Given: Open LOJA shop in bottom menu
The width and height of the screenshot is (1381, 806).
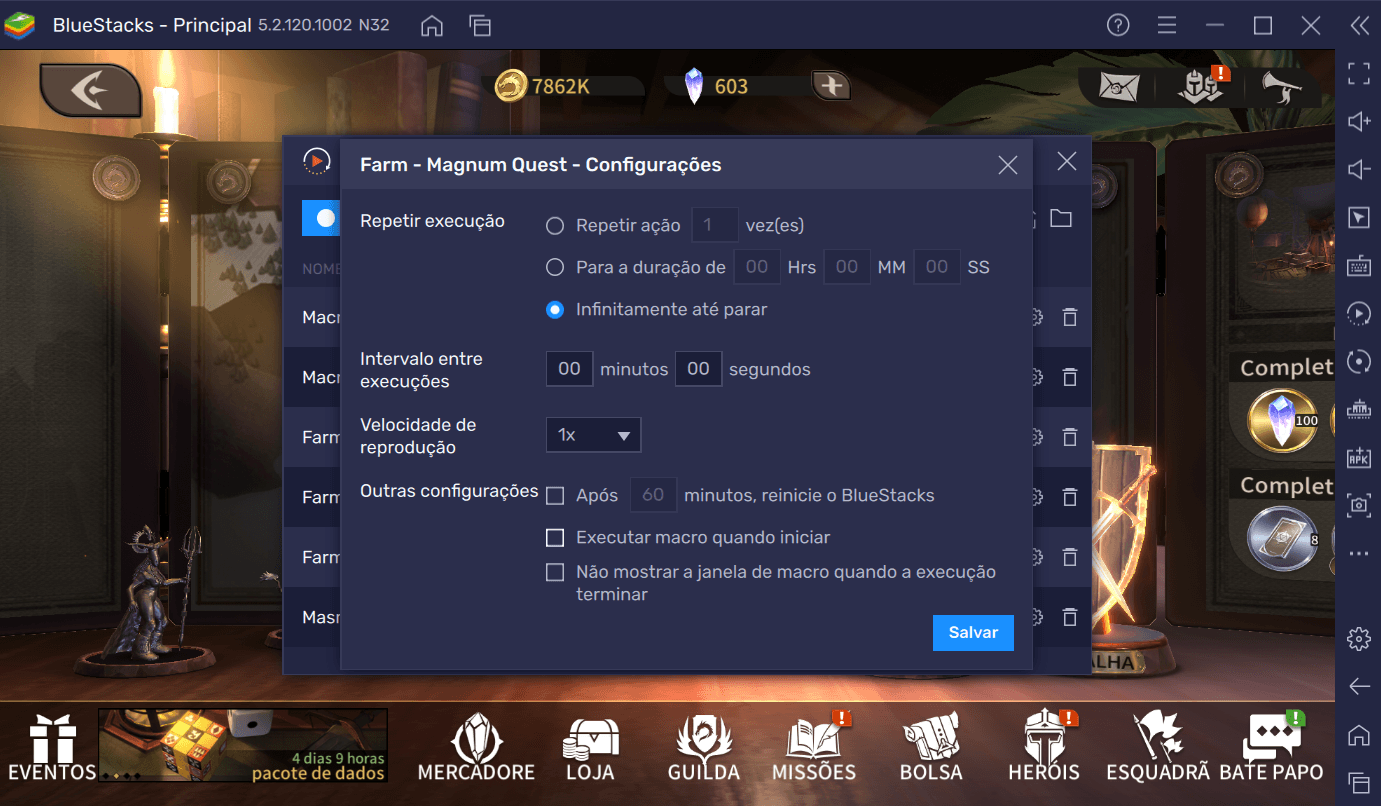Looking at the screenshot, I should pos(589,748).
